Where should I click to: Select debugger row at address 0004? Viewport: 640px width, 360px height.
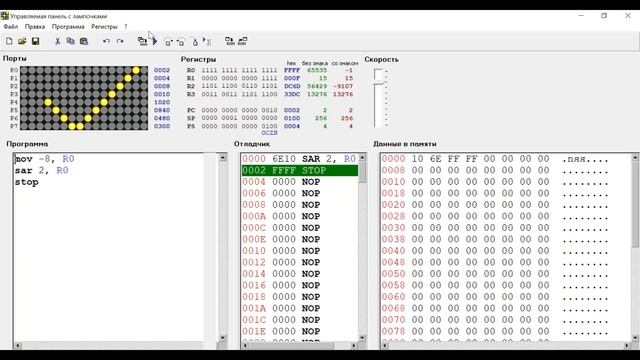pos(299,182)
